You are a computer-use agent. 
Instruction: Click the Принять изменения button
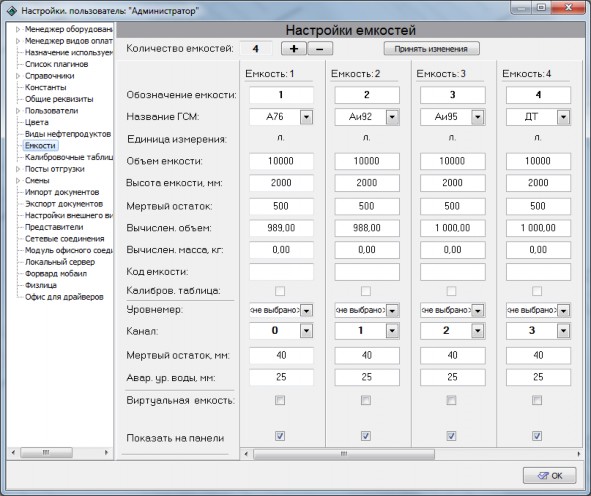point(432,49)
